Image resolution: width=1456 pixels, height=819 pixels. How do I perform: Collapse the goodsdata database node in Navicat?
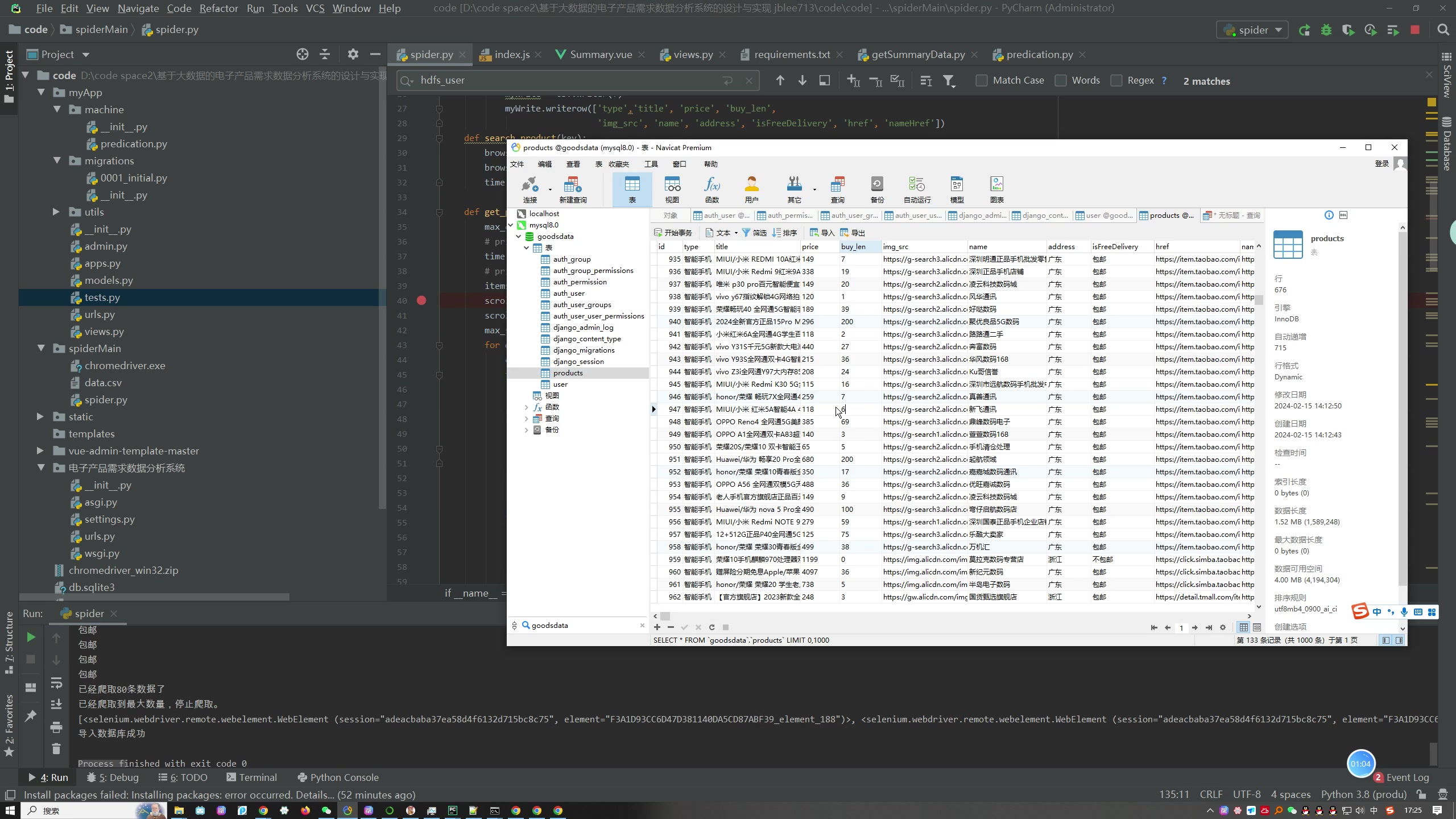(x=519, y=237)
